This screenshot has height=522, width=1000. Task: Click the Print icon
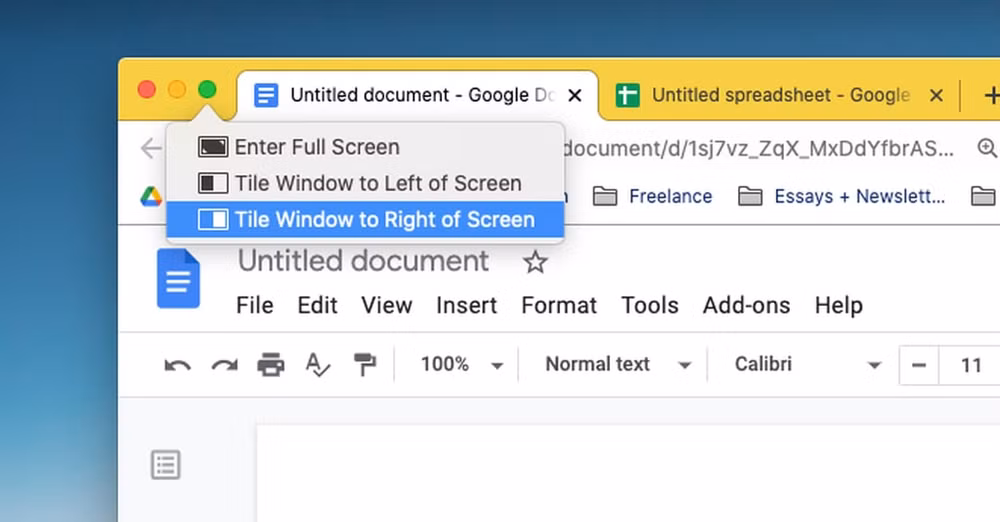click(270, 364)
